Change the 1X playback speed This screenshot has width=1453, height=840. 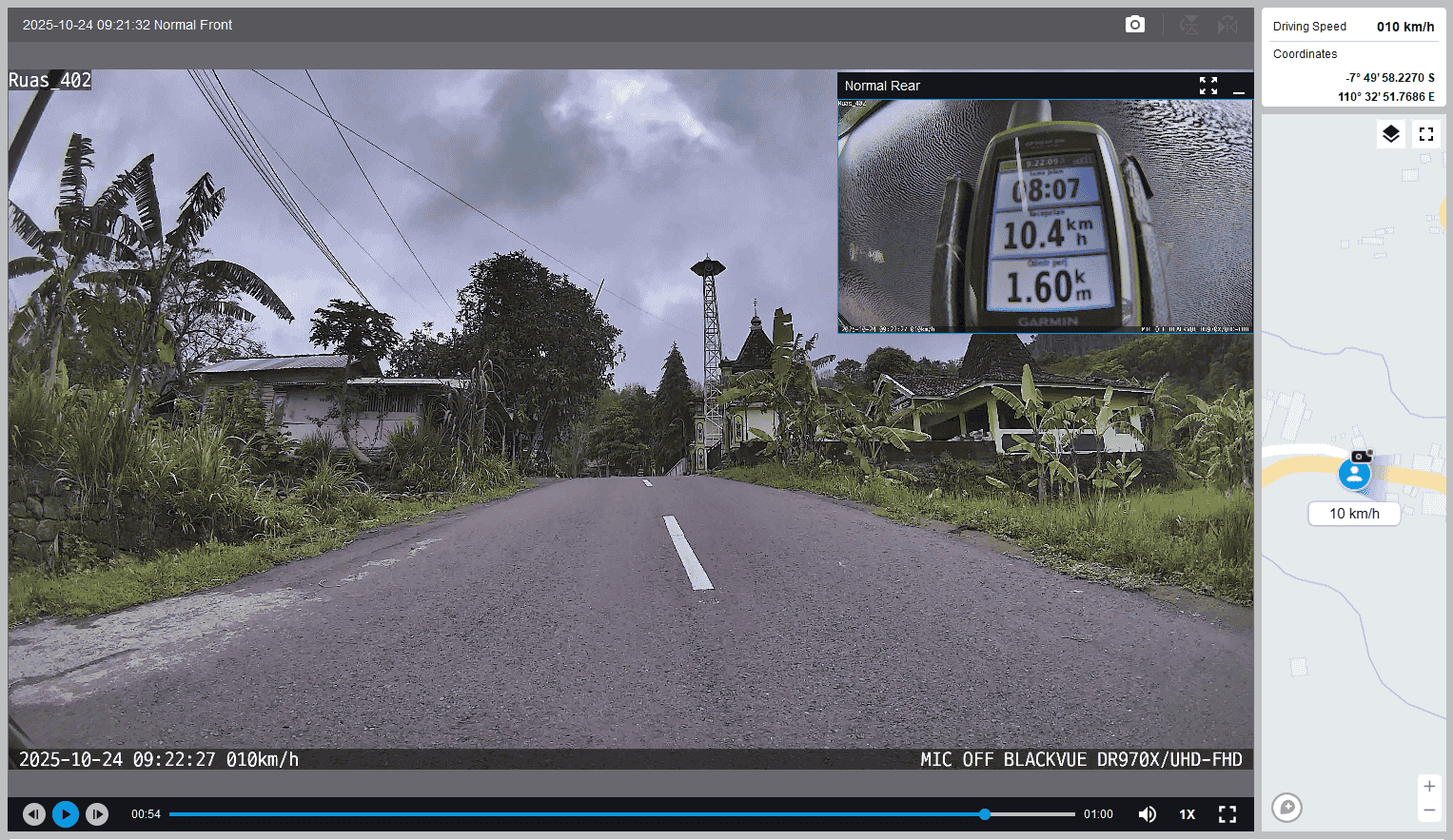[1188, 814]
